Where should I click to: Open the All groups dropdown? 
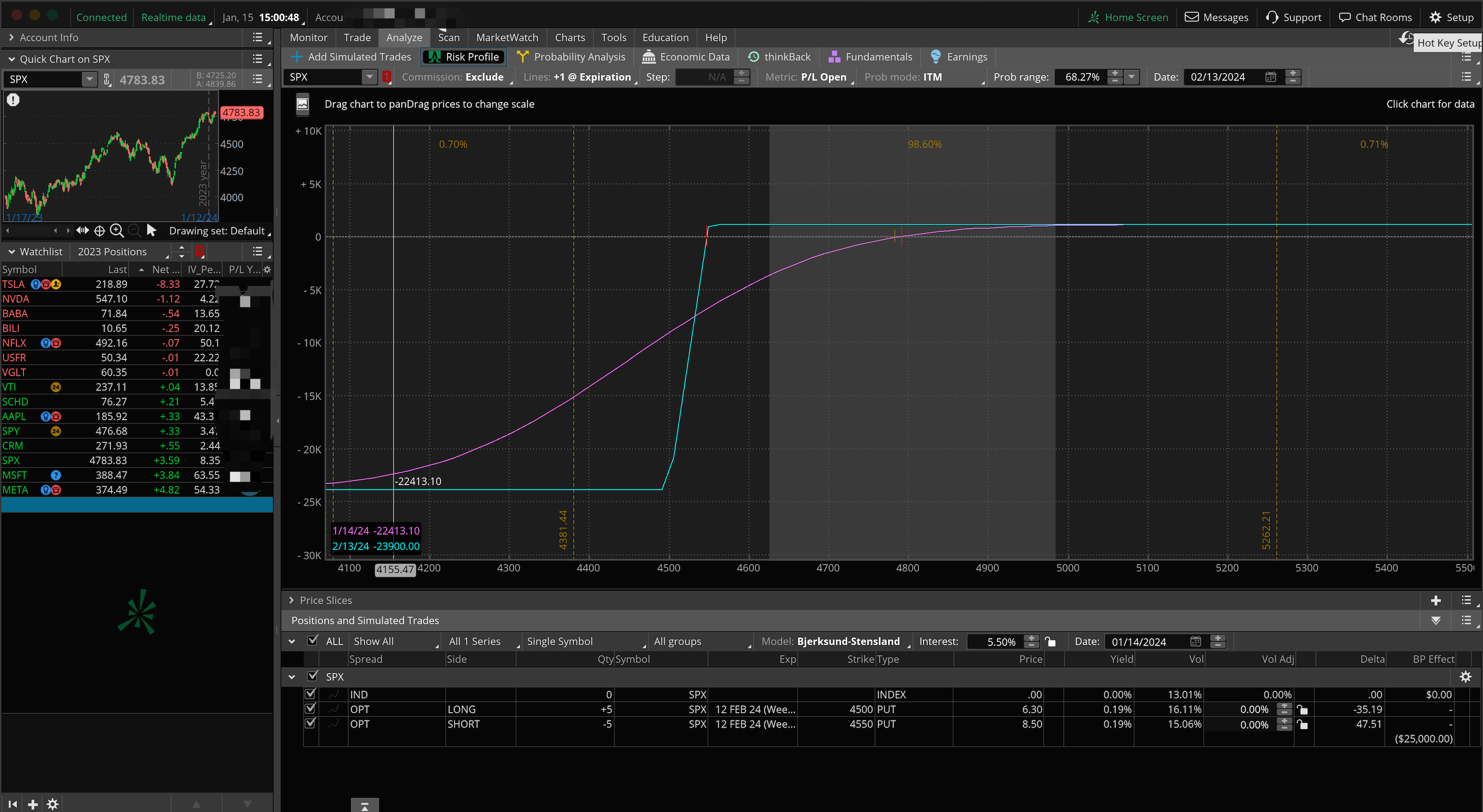point(702,641)
